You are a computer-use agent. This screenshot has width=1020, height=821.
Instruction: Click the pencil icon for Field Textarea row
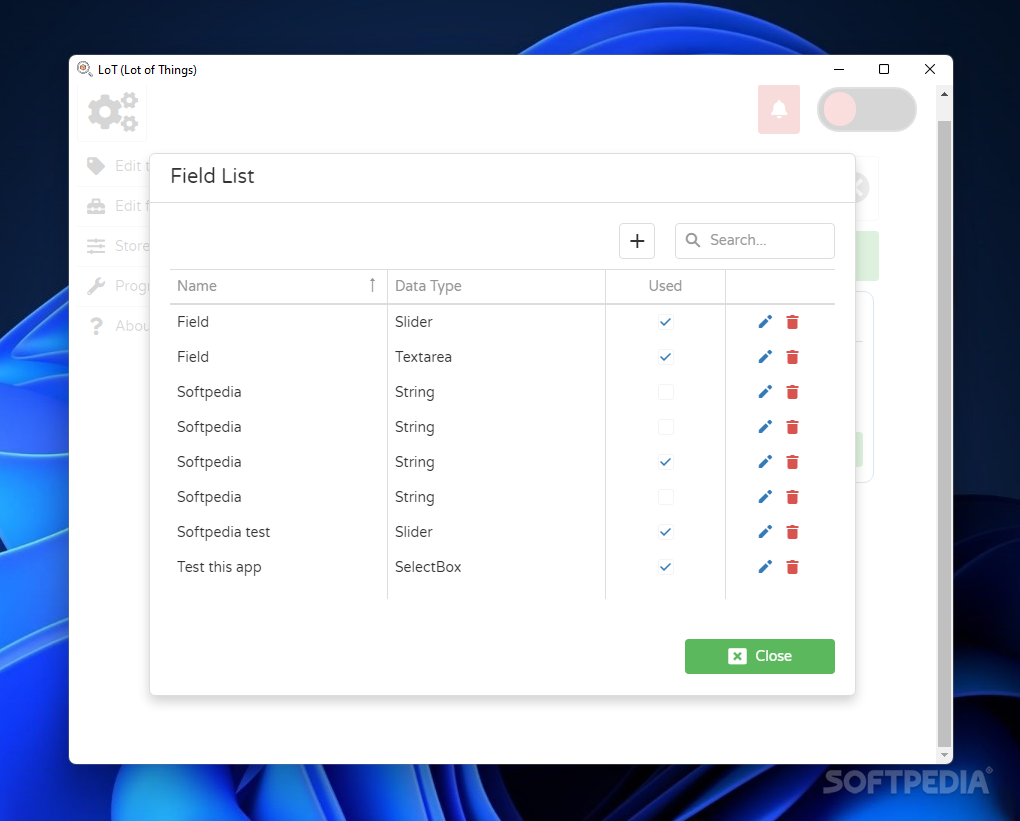click(x=765, y=357)
